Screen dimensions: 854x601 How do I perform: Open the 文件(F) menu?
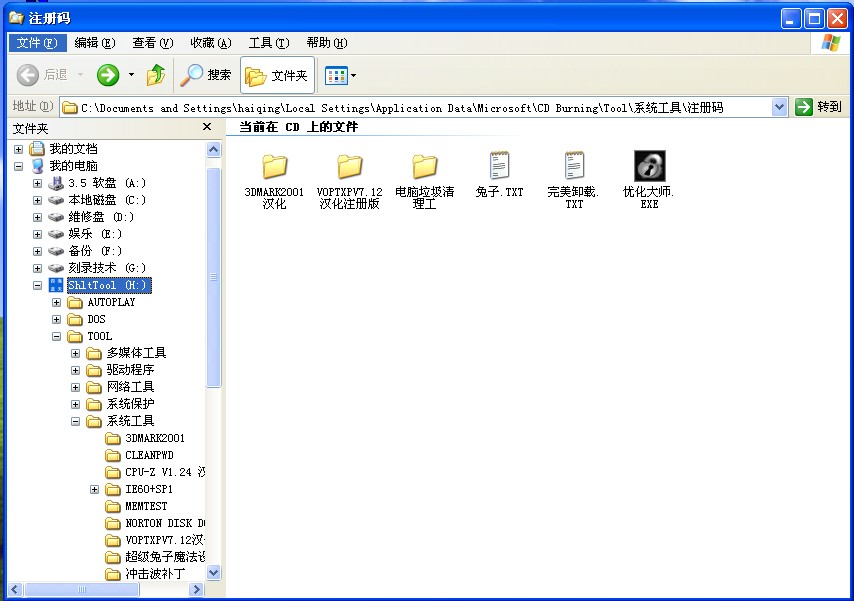37,43
